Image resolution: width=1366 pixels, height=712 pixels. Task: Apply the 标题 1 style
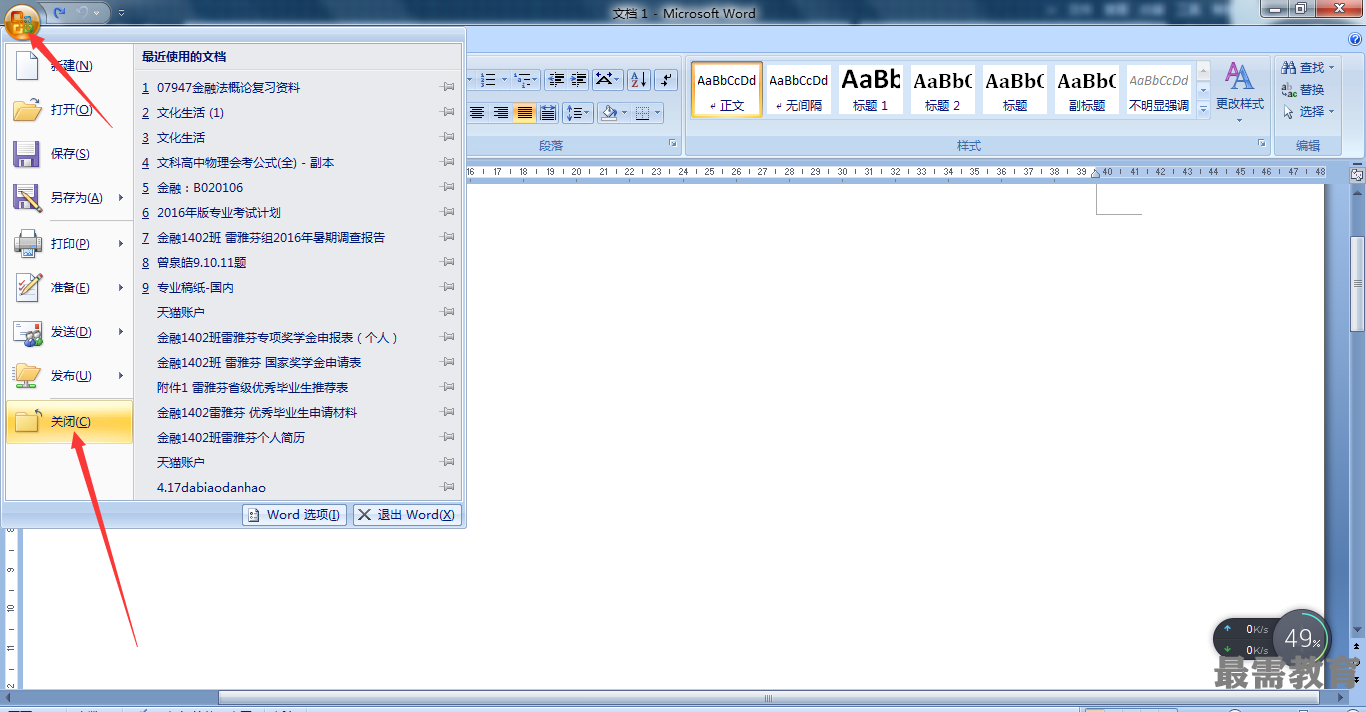coord(871,90)
